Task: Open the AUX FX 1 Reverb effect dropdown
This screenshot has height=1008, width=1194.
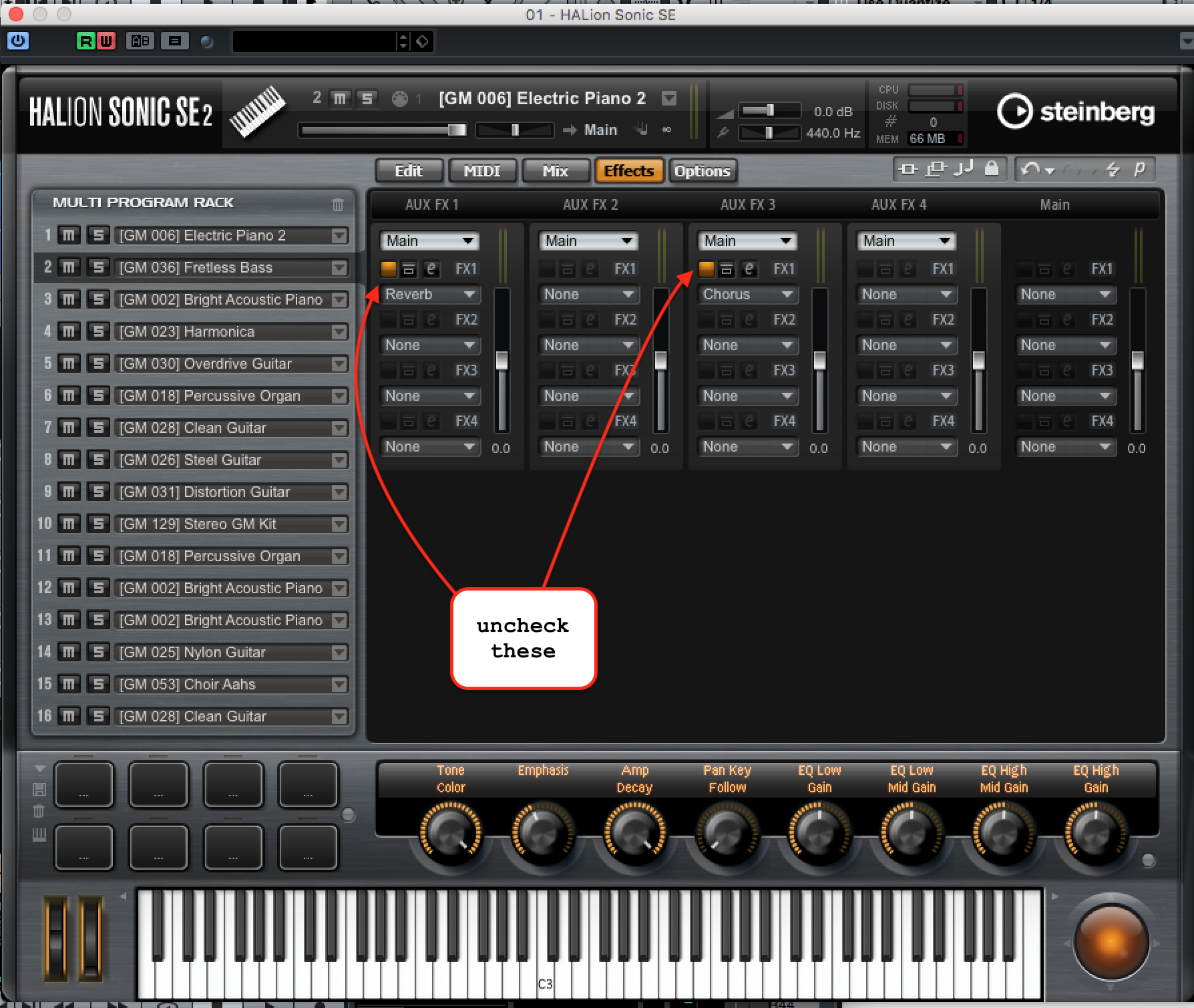Action: coord(430,294)
